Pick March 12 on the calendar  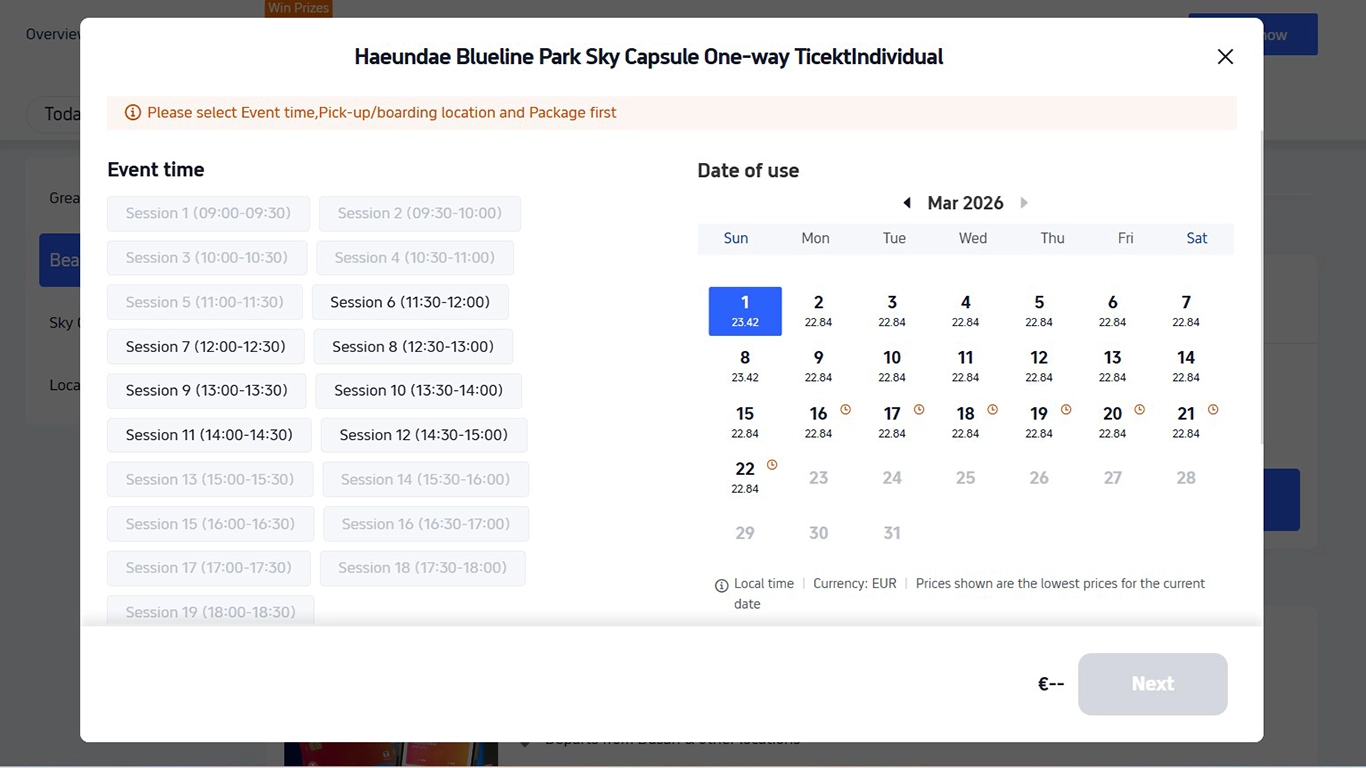pyautogui.click(x=1039, y=366)
